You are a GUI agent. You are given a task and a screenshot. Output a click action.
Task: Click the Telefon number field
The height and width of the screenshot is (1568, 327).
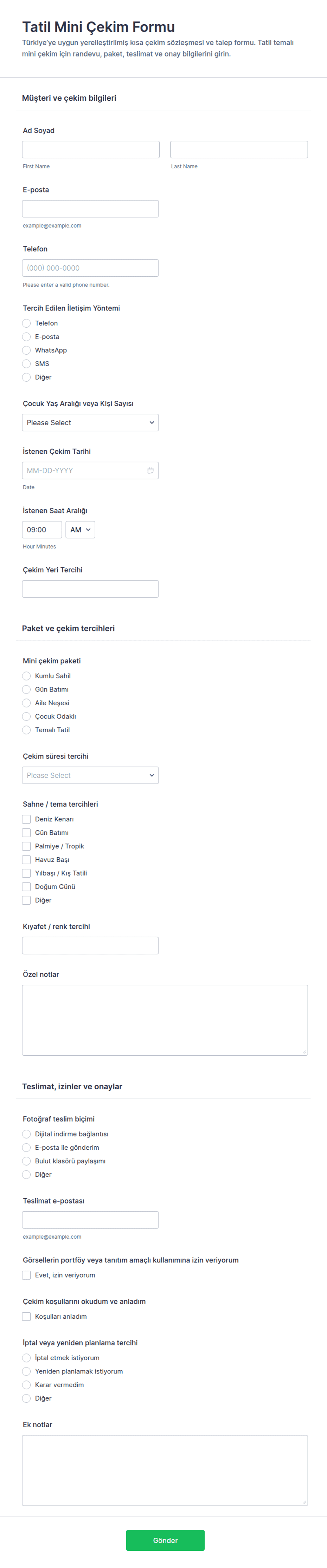point(90,268)
